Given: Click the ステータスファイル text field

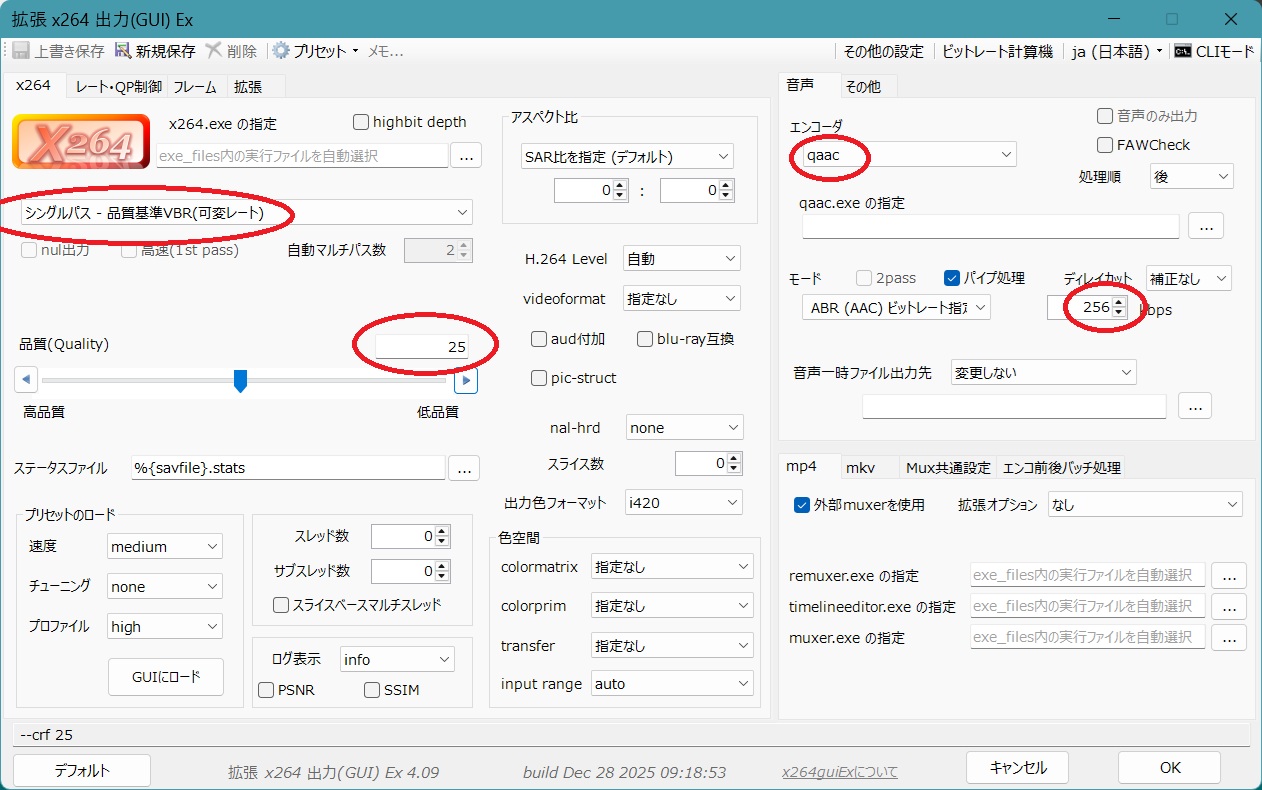Looking at the screenshot, I should (287, 468).
